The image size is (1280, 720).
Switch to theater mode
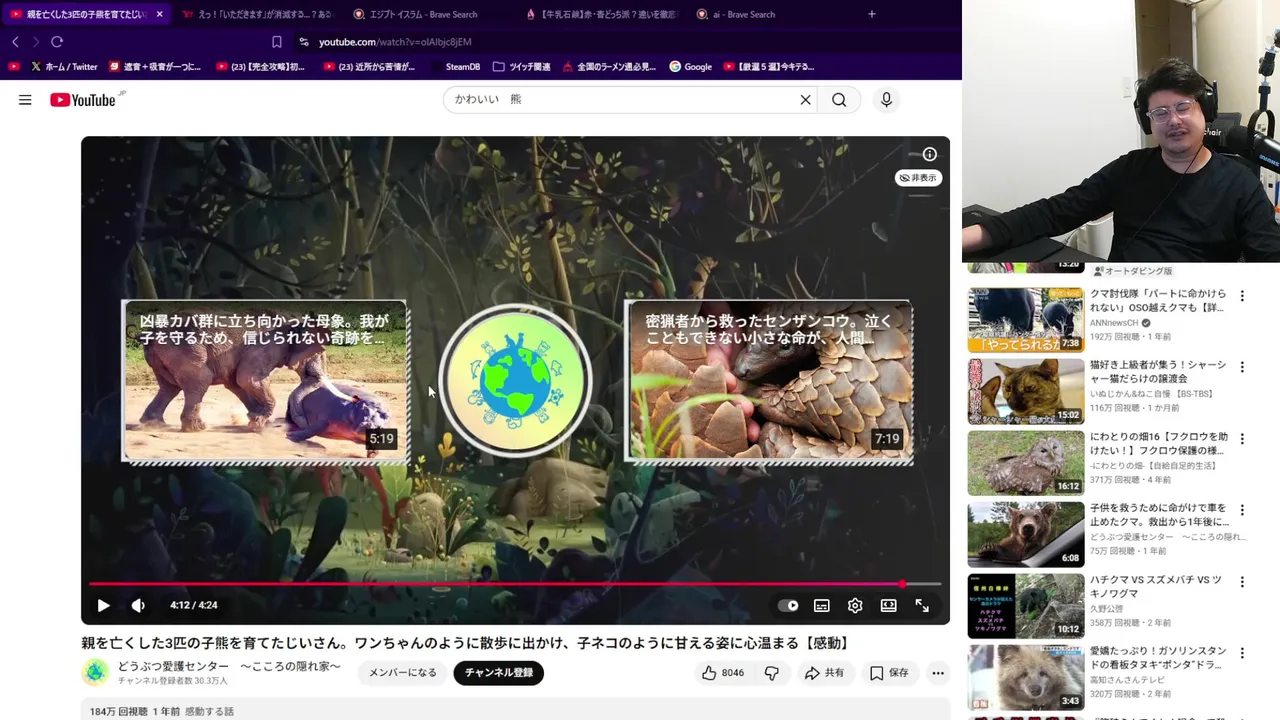[x=888, y=605]
